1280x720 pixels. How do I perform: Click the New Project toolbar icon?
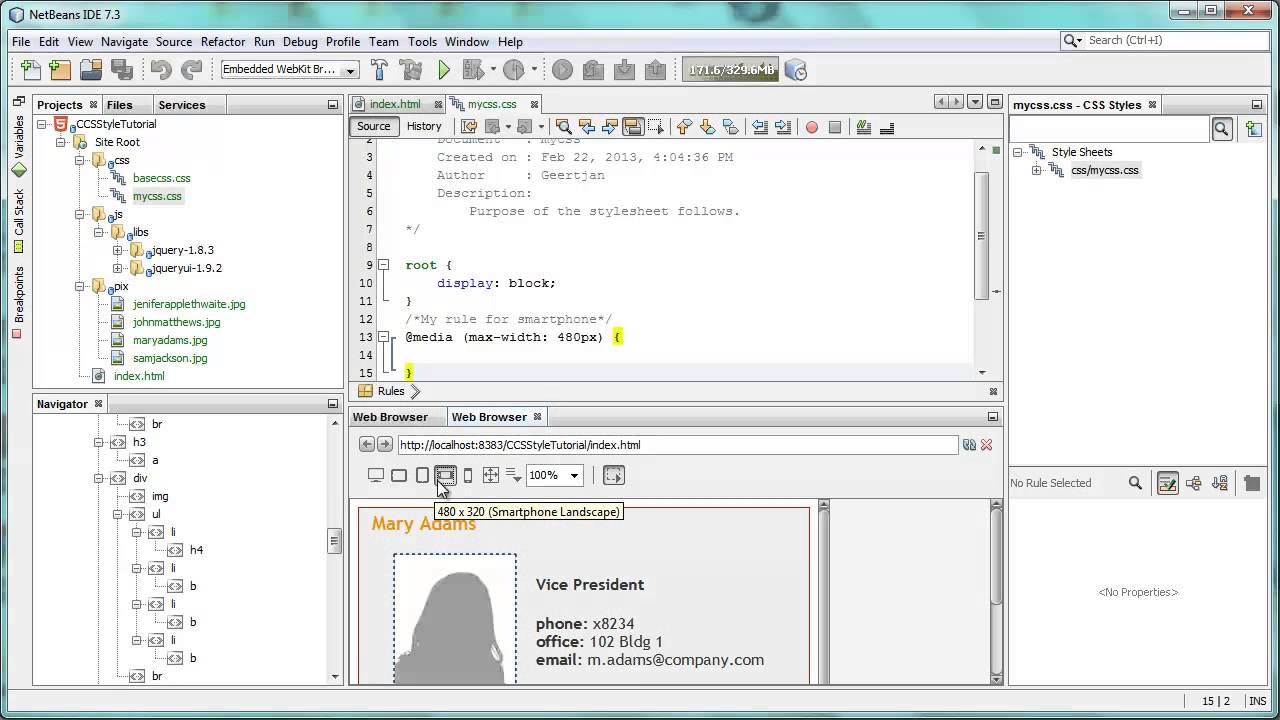click(60, 70)
